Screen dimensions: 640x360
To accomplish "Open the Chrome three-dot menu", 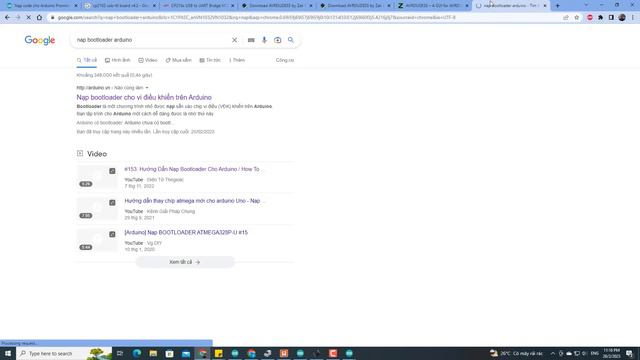I will [x=633, y=18].
